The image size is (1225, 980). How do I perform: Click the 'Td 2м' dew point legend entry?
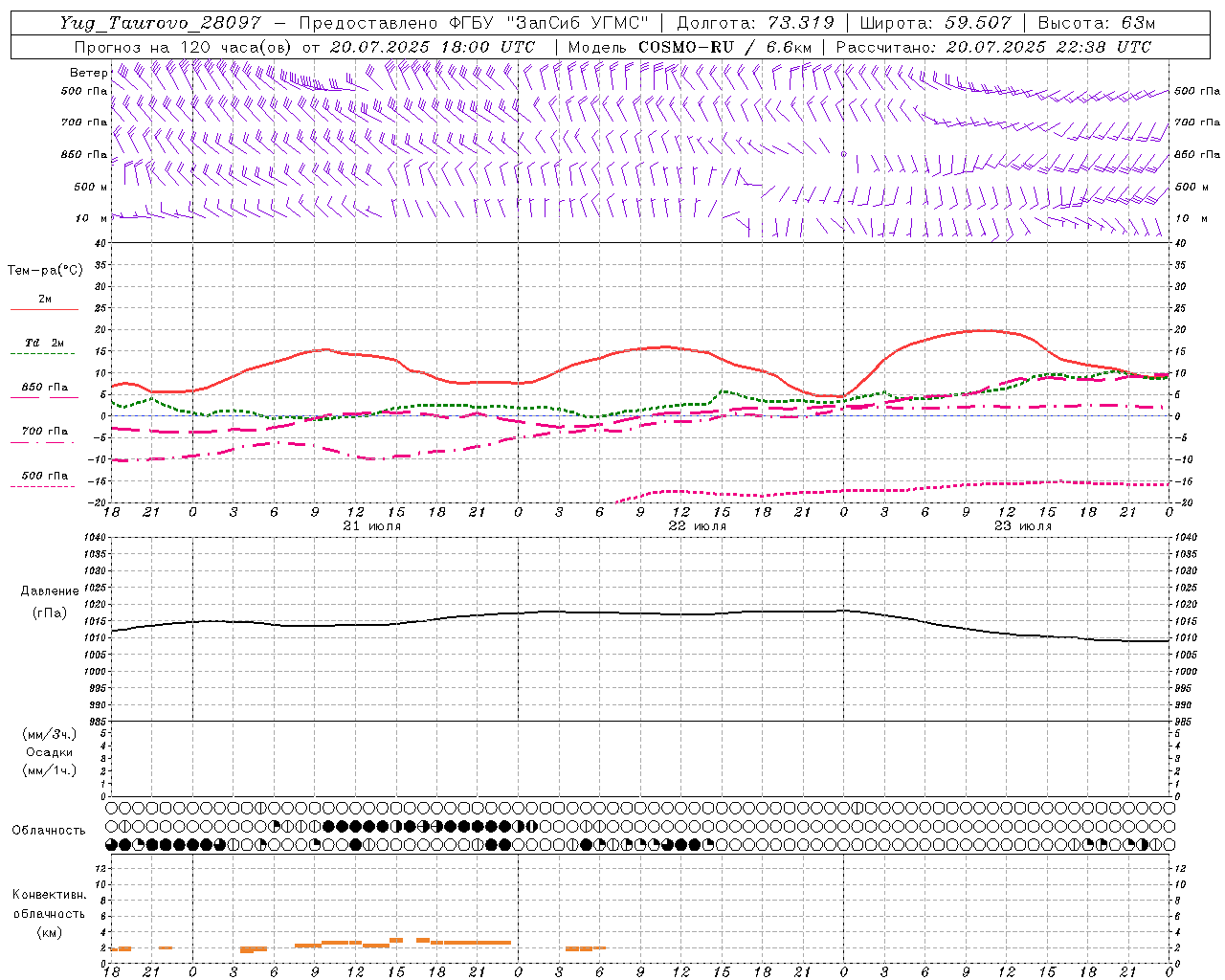(x=45, y=343)
